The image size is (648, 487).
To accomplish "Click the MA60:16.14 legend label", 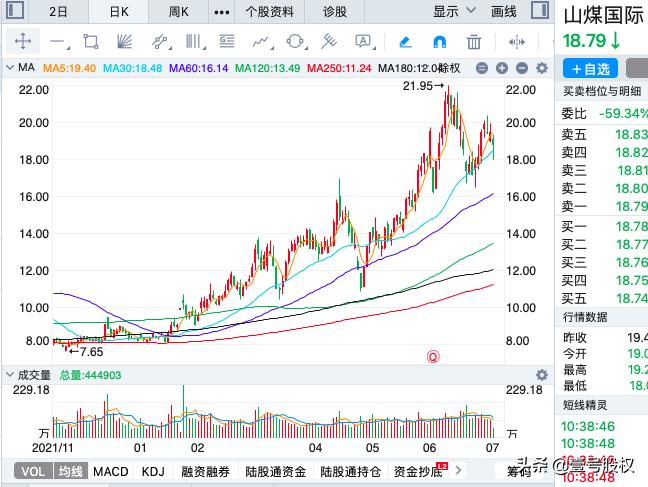I will click(x=198, y=68).
